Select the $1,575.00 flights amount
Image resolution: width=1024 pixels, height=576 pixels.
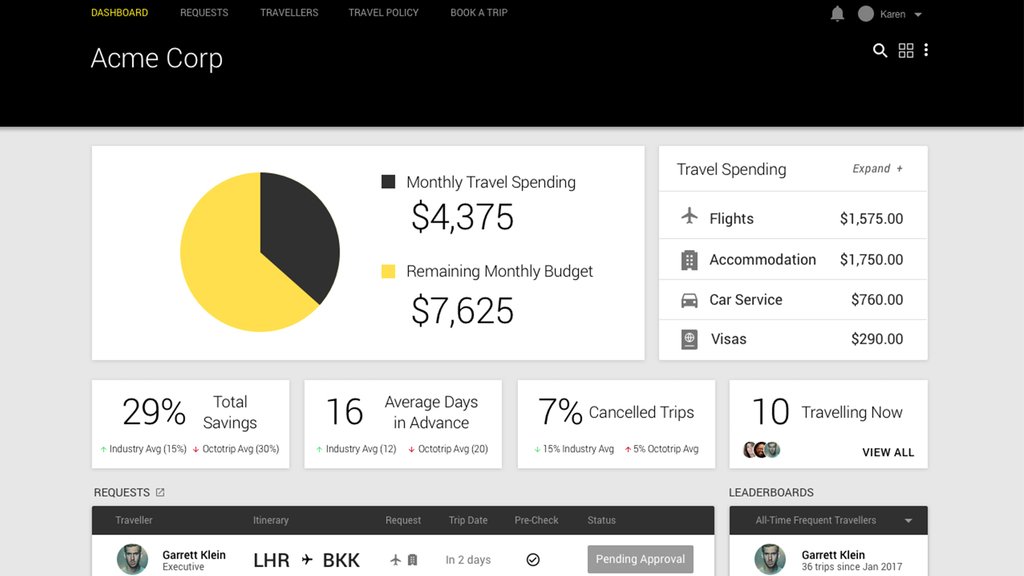coord(871,219)
